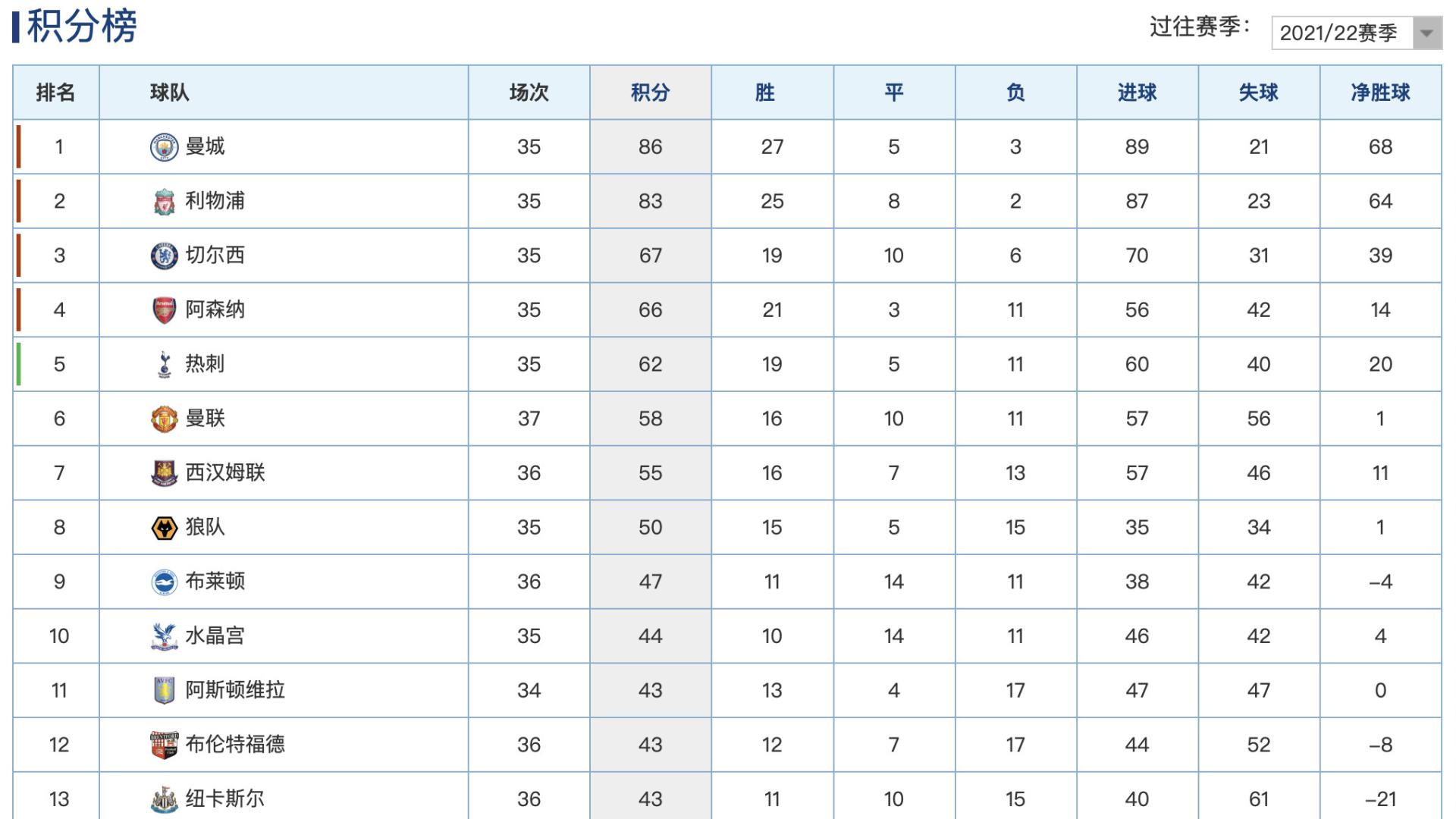Viewport: 1456px width, 819px height.
Task: Open team link 阿斯顿维拉
Action: (x=235, y=690)
